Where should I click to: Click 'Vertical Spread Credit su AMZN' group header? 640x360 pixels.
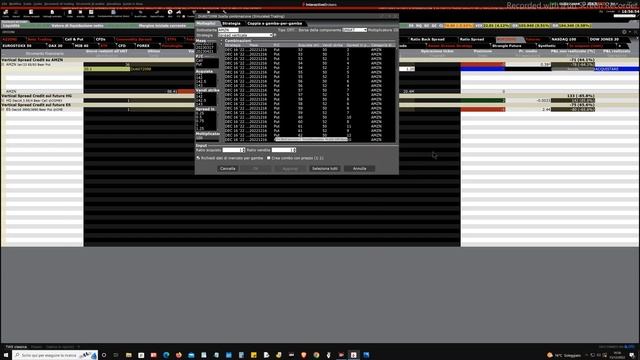click(33, 60)
